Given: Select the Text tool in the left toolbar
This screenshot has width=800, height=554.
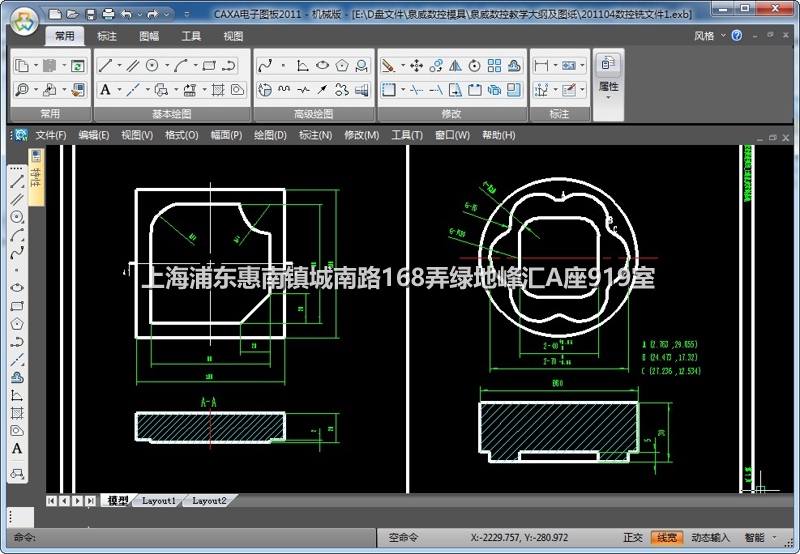Looking at the screenshot, I should [17, 449].
